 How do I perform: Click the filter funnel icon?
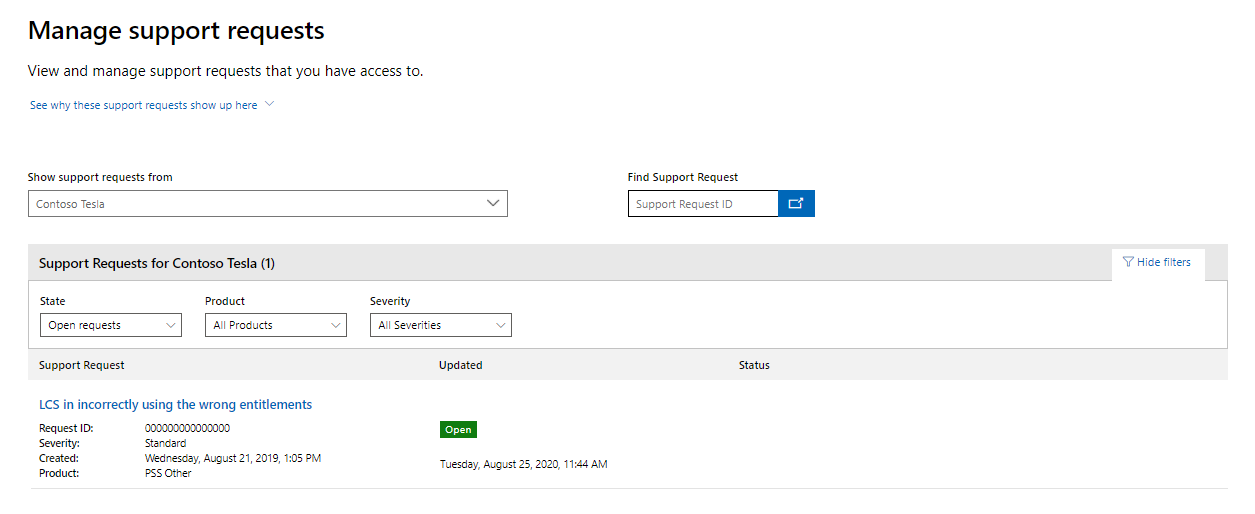coord(1128,262)
